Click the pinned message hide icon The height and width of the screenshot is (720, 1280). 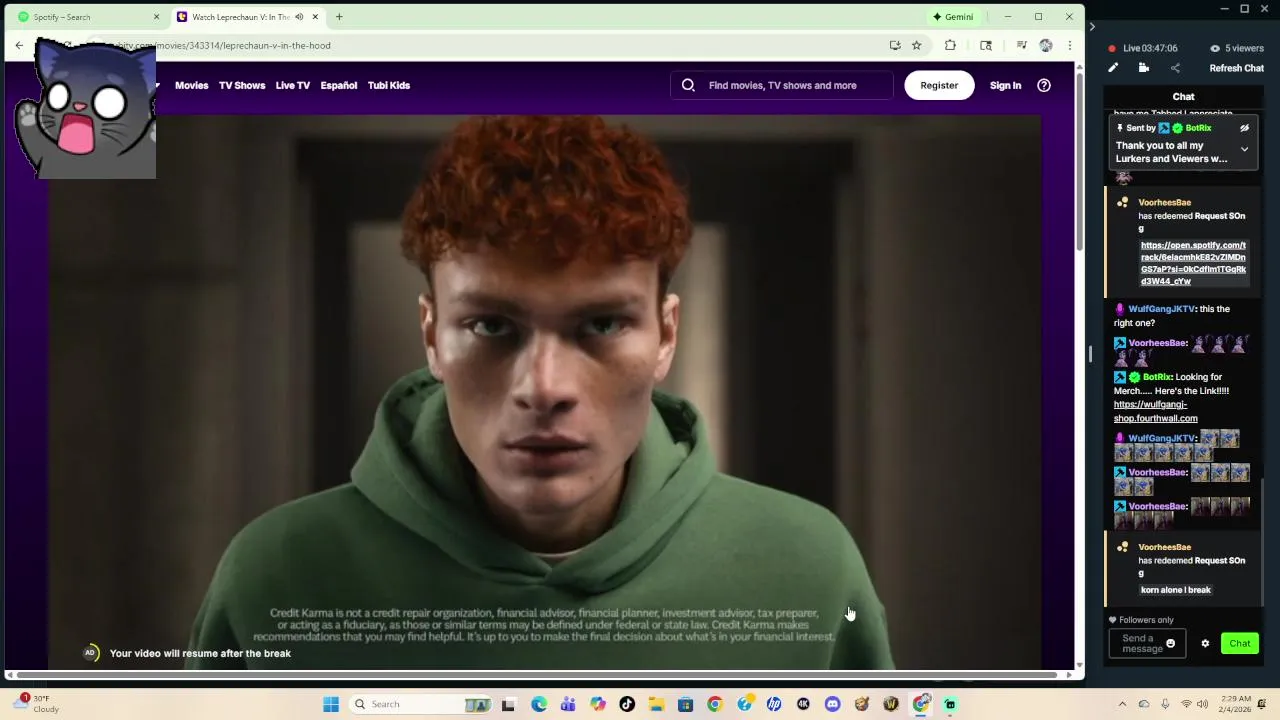pos(1244,128)
